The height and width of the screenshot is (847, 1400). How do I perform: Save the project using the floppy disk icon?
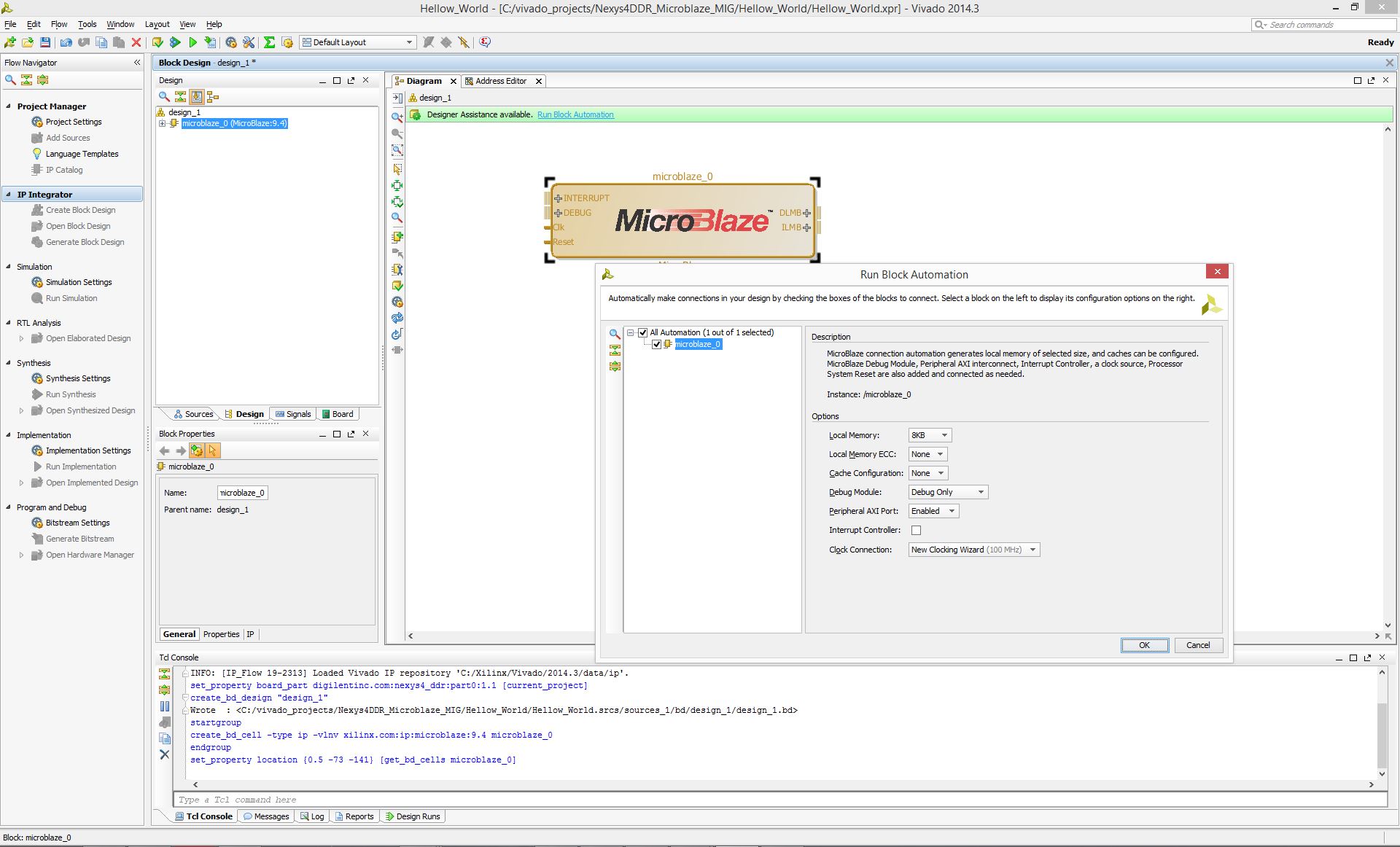pos(45,42)
